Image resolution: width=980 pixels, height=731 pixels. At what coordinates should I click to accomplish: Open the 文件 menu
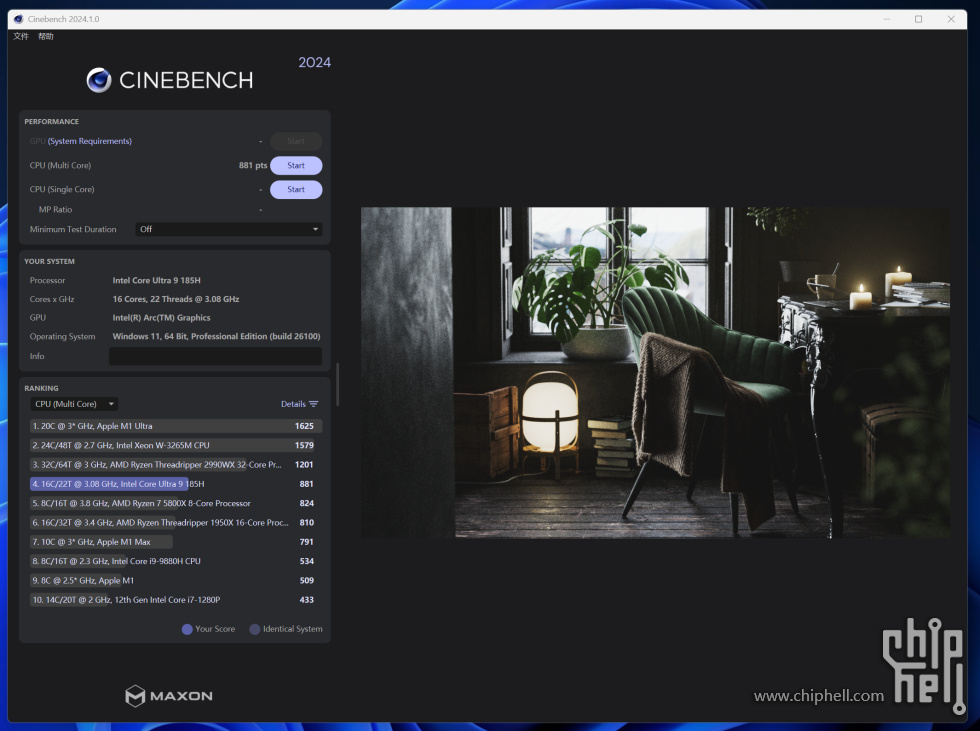21,36
